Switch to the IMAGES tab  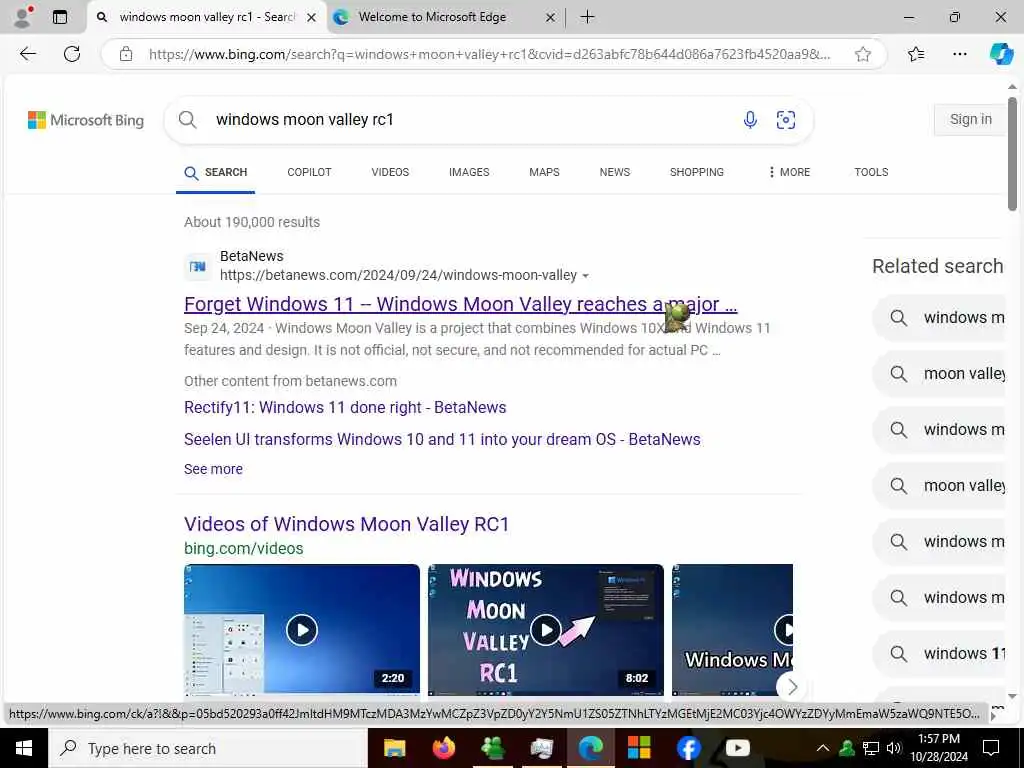coord(469,172)
